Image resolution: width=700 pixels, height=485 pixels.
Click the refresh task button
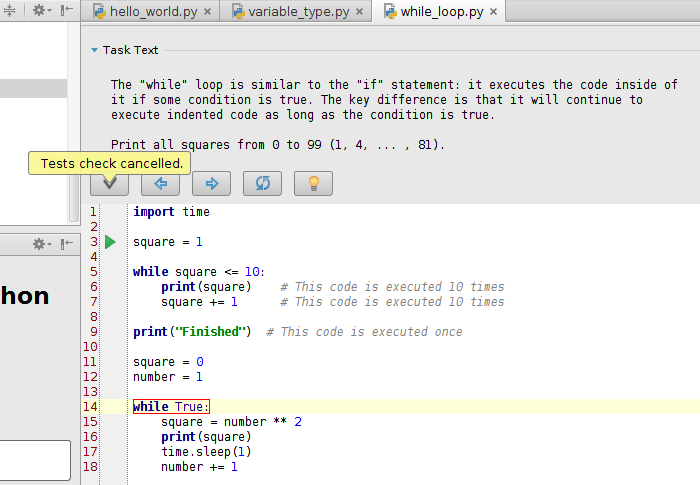[x=262, y=184]
